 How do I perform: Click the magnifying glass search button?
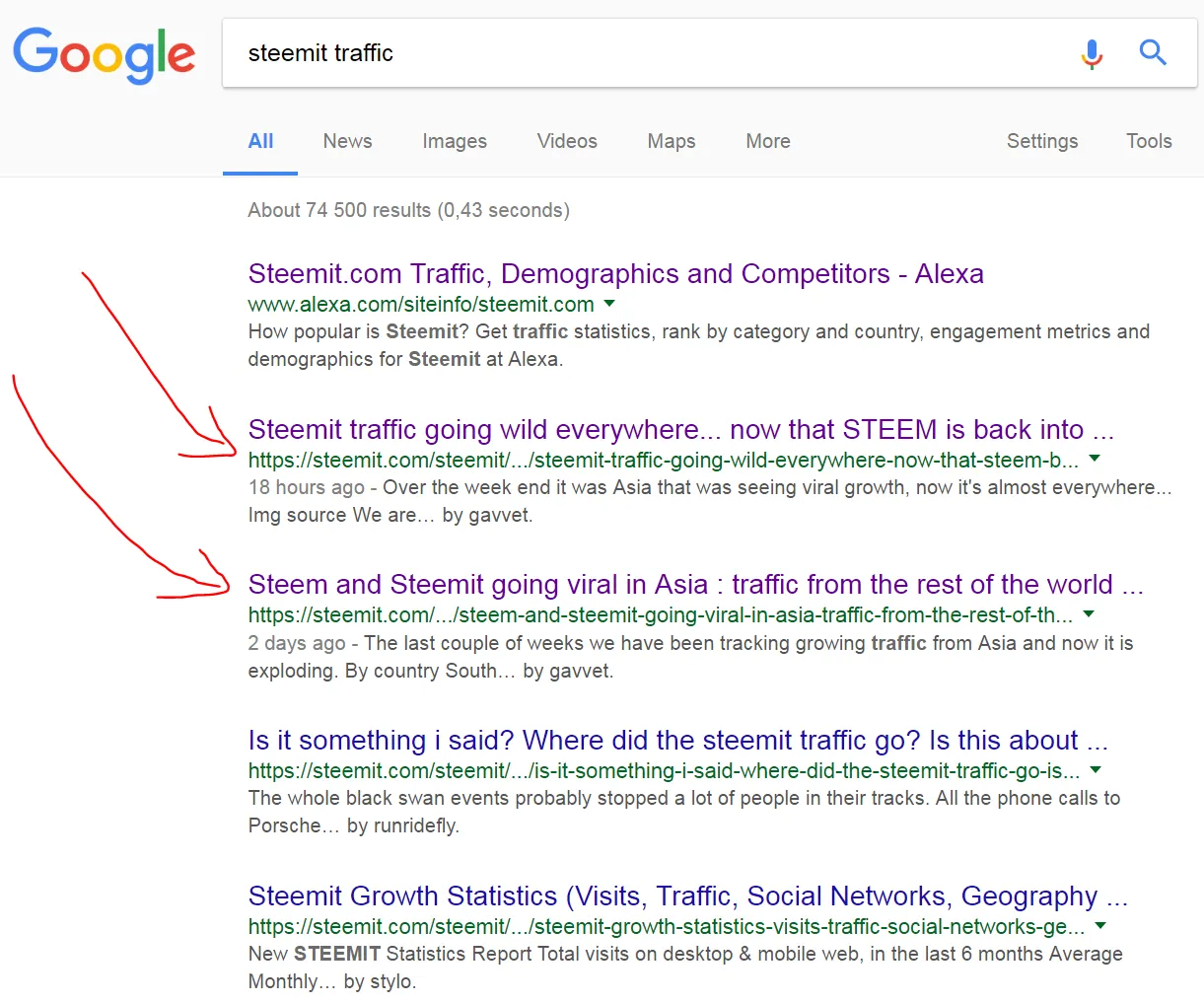tap(1153, 52)
